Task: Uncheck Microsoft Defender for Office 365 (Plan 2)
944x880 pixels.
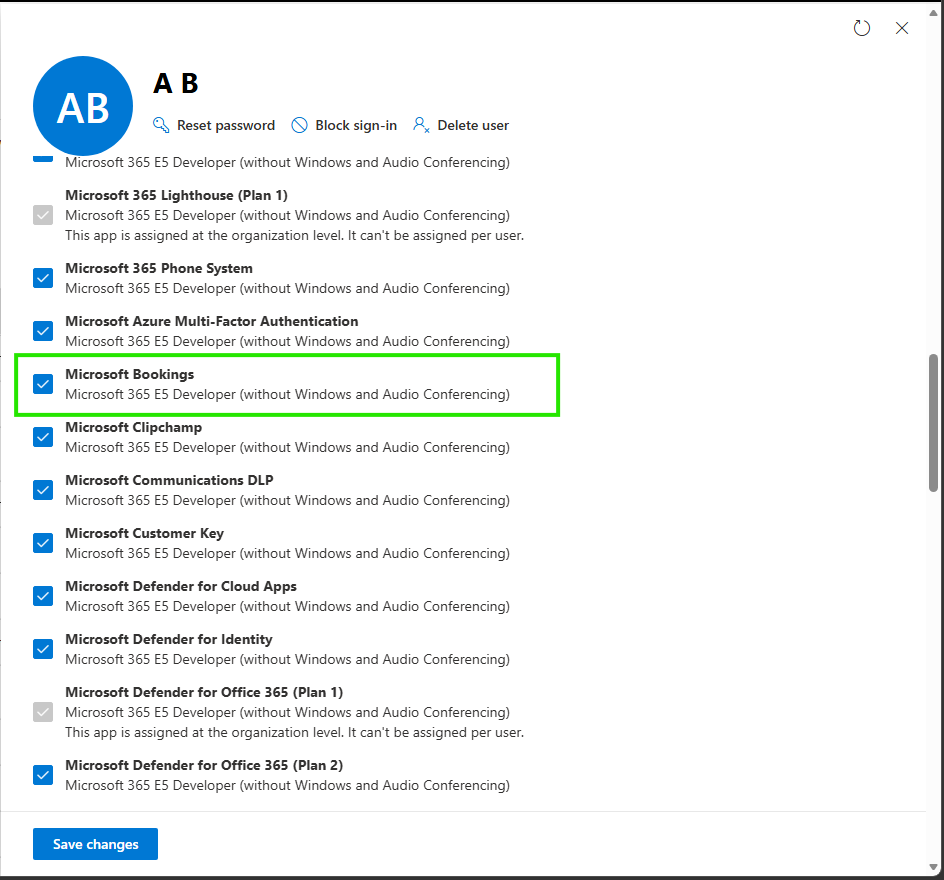Action: coord(43,775)
